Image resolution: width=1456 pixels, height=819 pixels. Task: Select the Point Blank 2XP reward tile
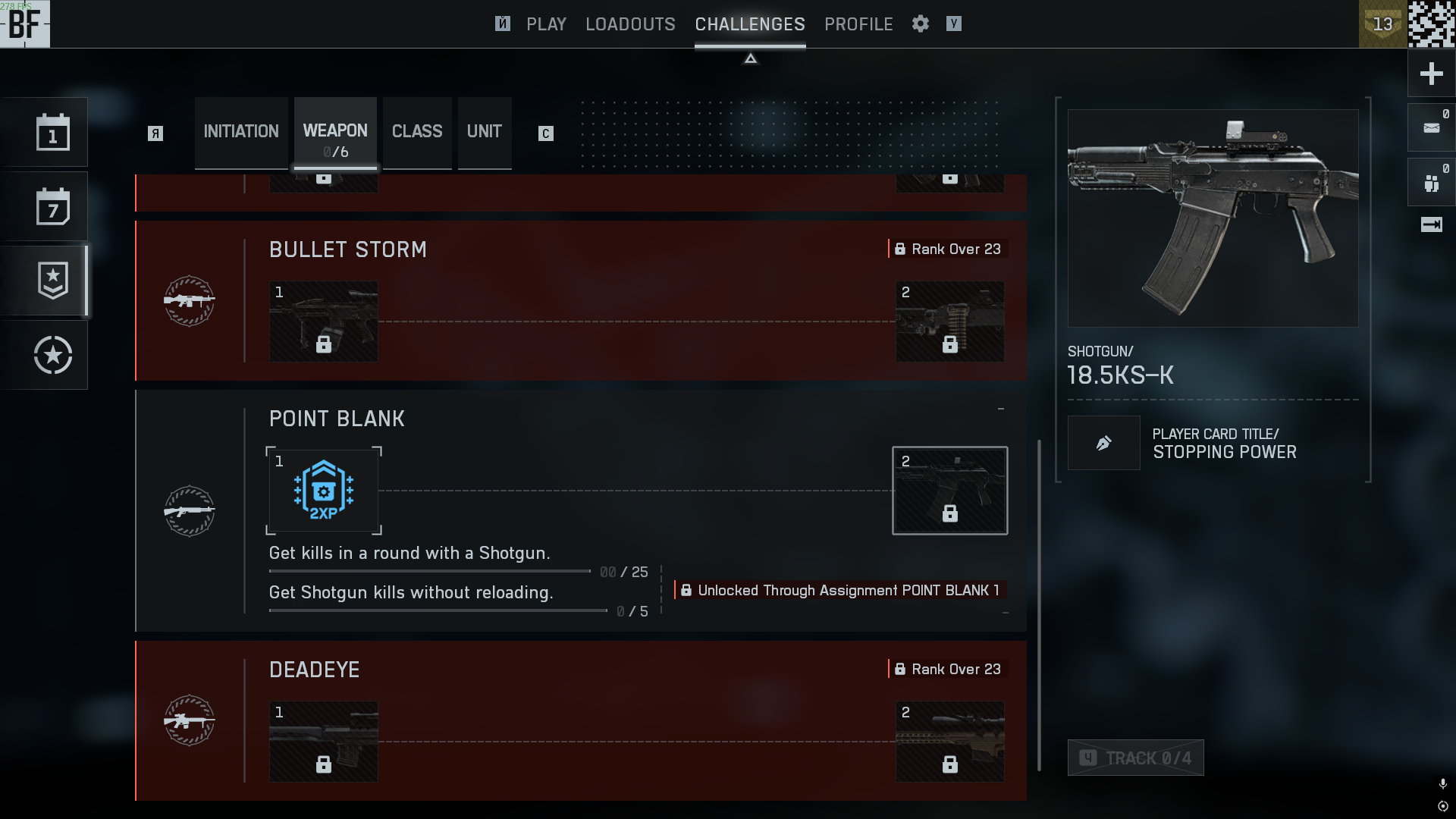click(x=324, y=491)
